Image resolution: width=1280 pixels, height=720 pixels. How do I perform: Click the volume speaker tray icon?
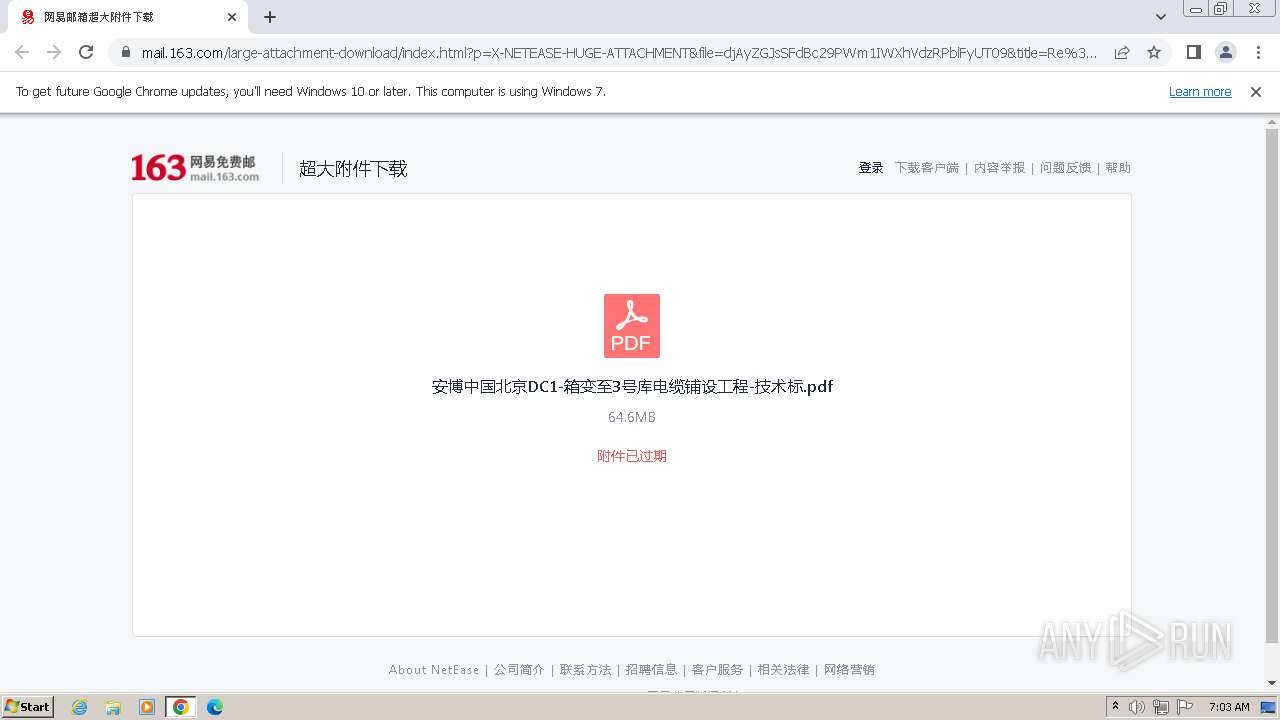(1137, 707)
